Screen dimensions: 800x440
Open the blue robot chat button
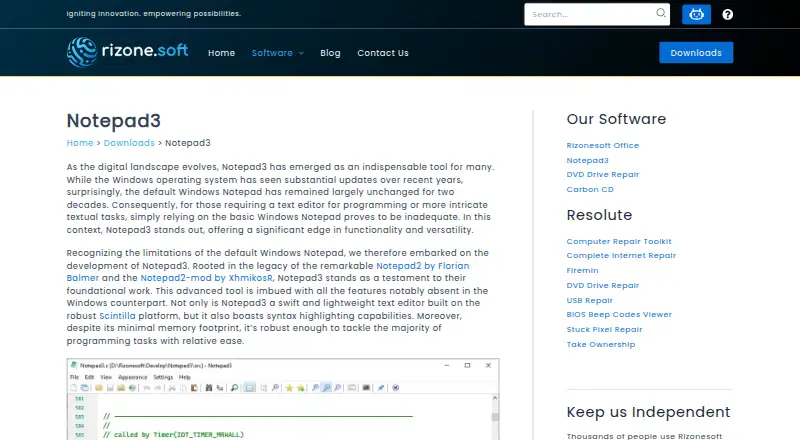click(696, 14)
